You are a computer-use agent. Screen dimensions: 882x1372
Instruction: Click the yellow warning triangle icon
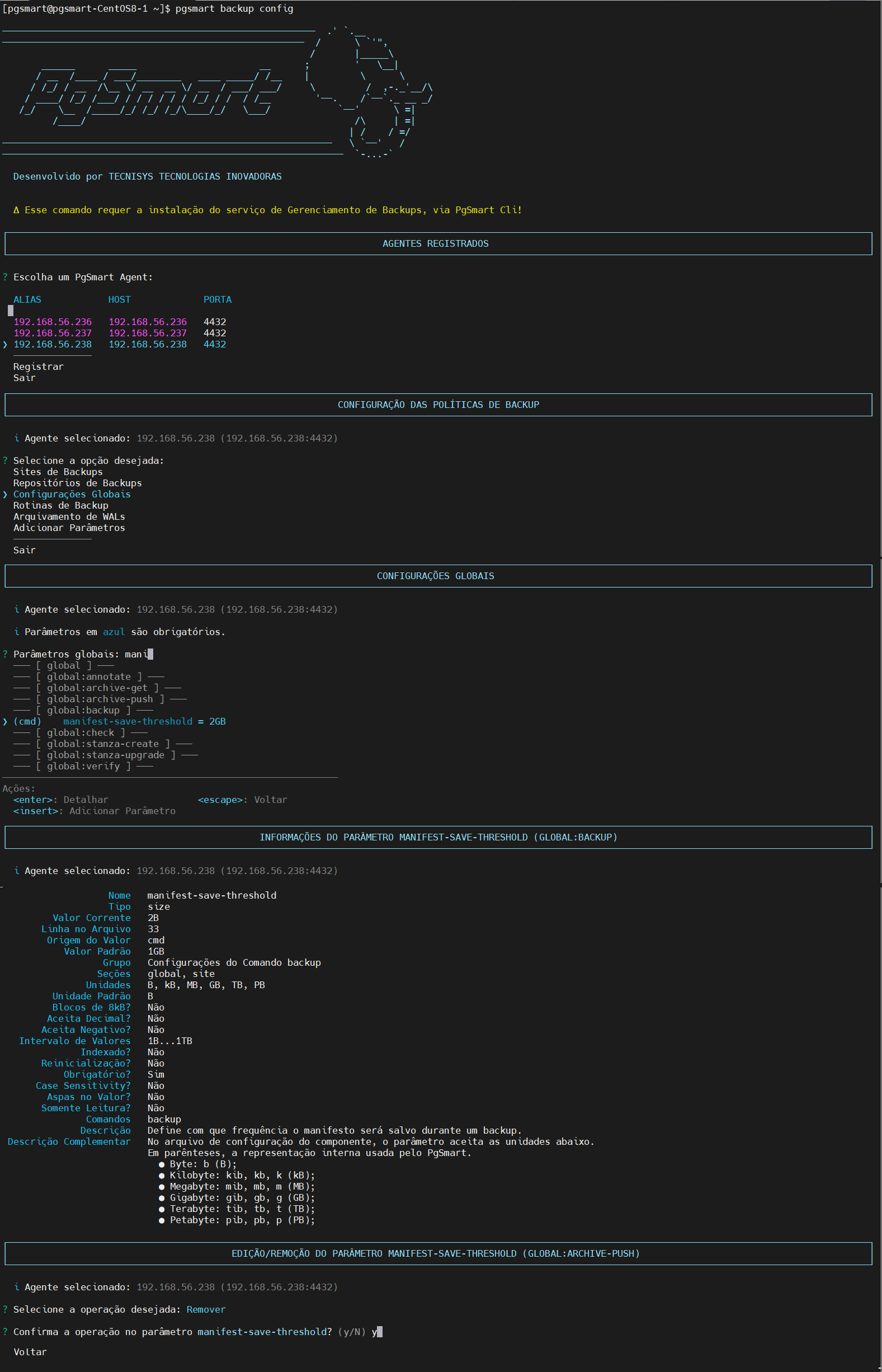point(16,210)
